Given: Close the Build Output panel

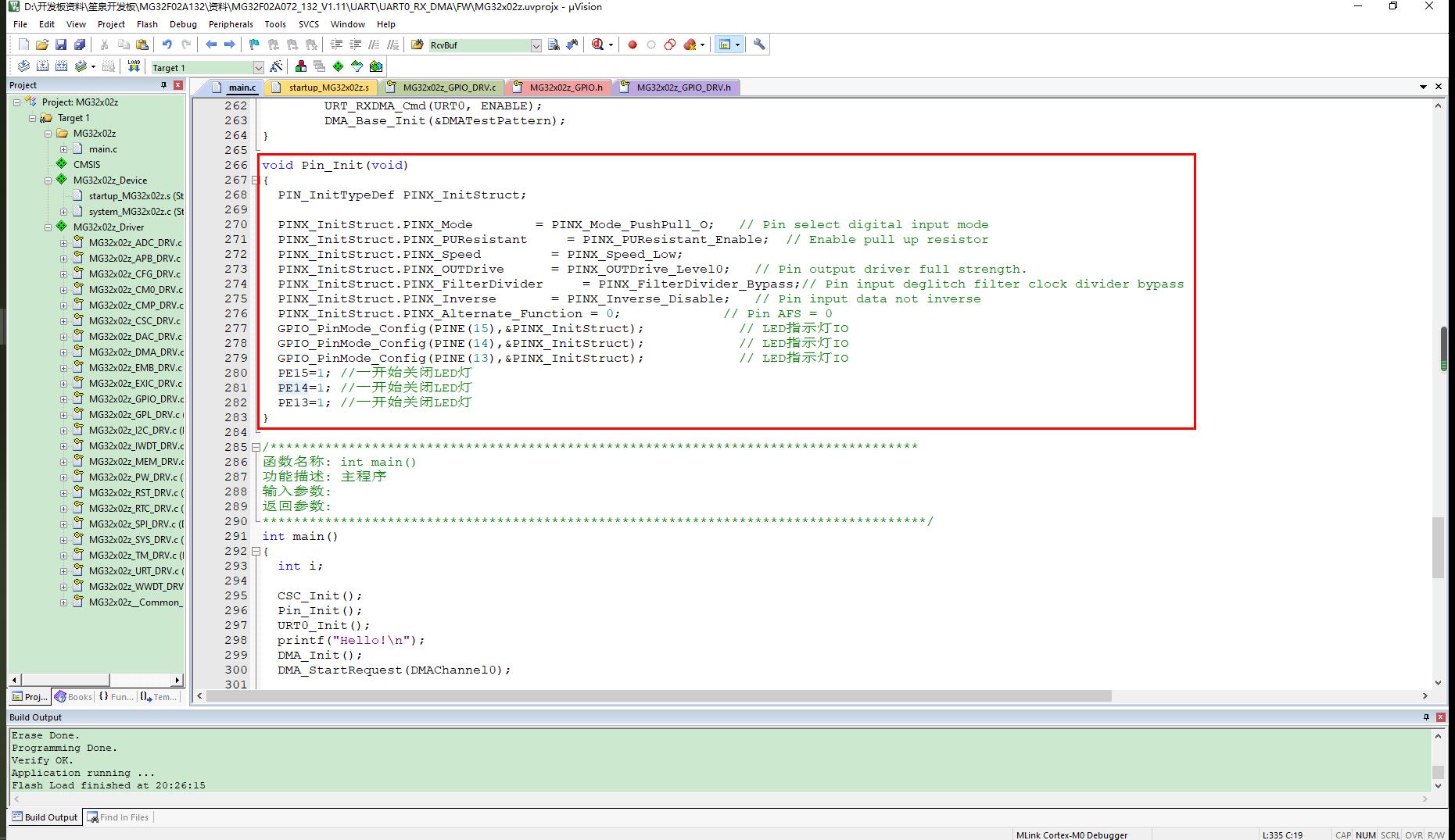Looking at the screenshot, I should [1441, 717].
